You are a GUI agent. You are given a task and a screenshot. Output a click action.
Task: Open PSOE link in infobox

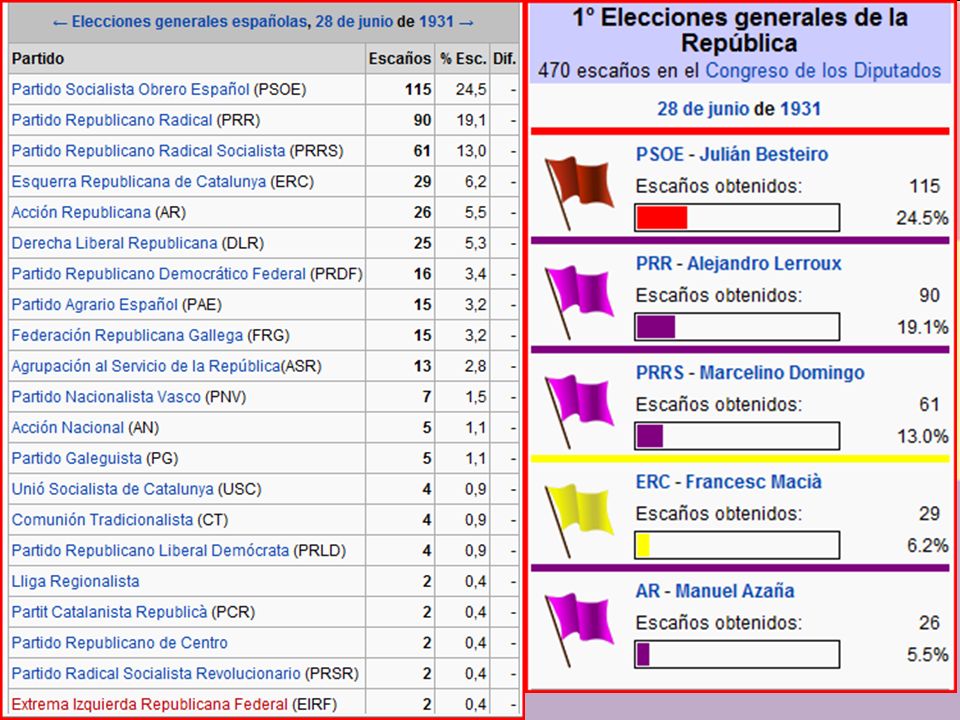tap(659, 154)
